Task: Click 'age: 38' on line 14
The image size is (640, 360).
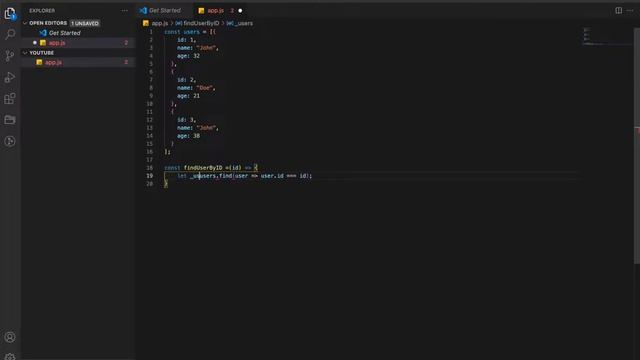Action: point(188,136)
